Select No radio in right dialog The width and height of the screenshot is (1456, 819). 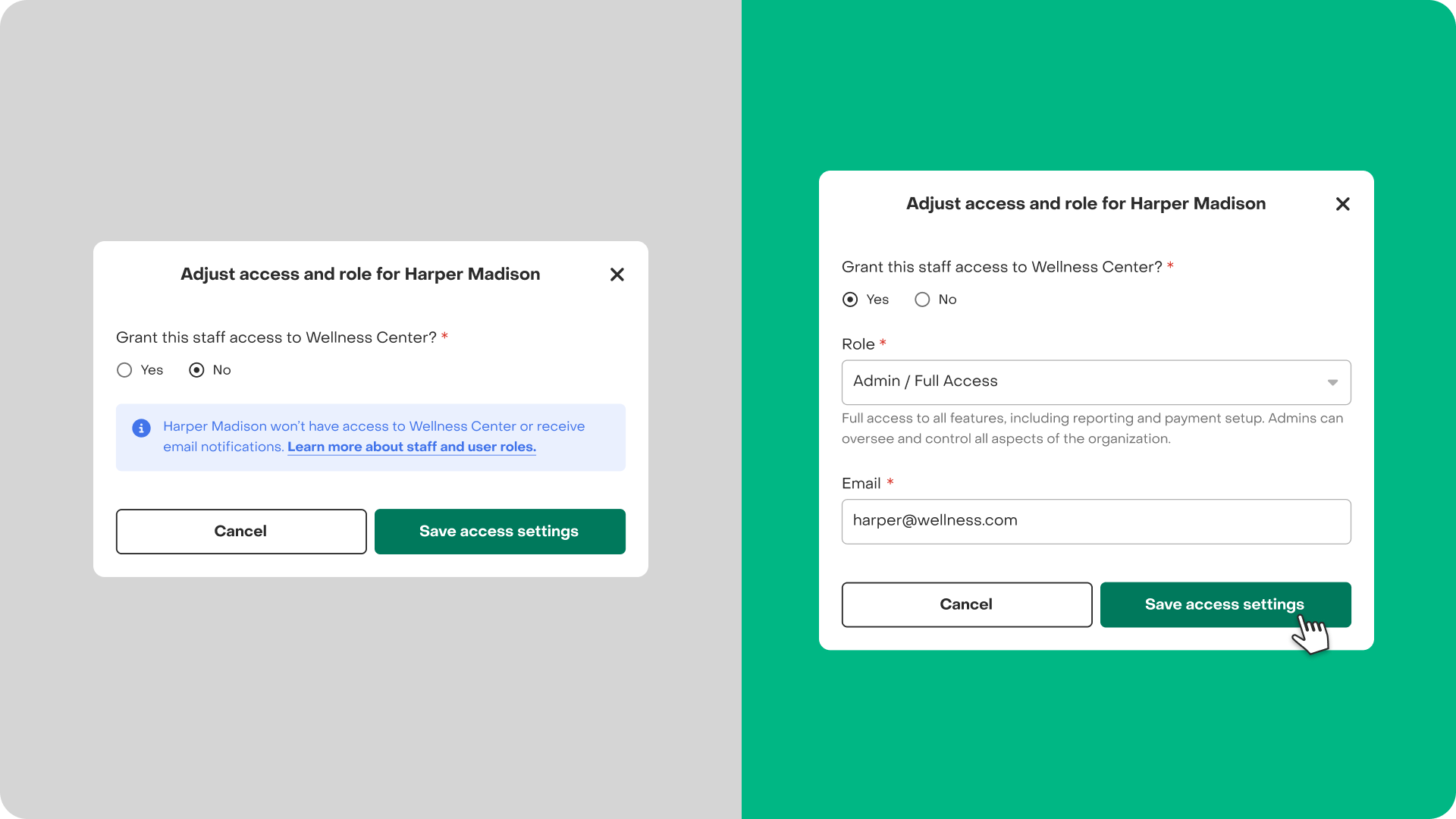click(x=922, y=300)
